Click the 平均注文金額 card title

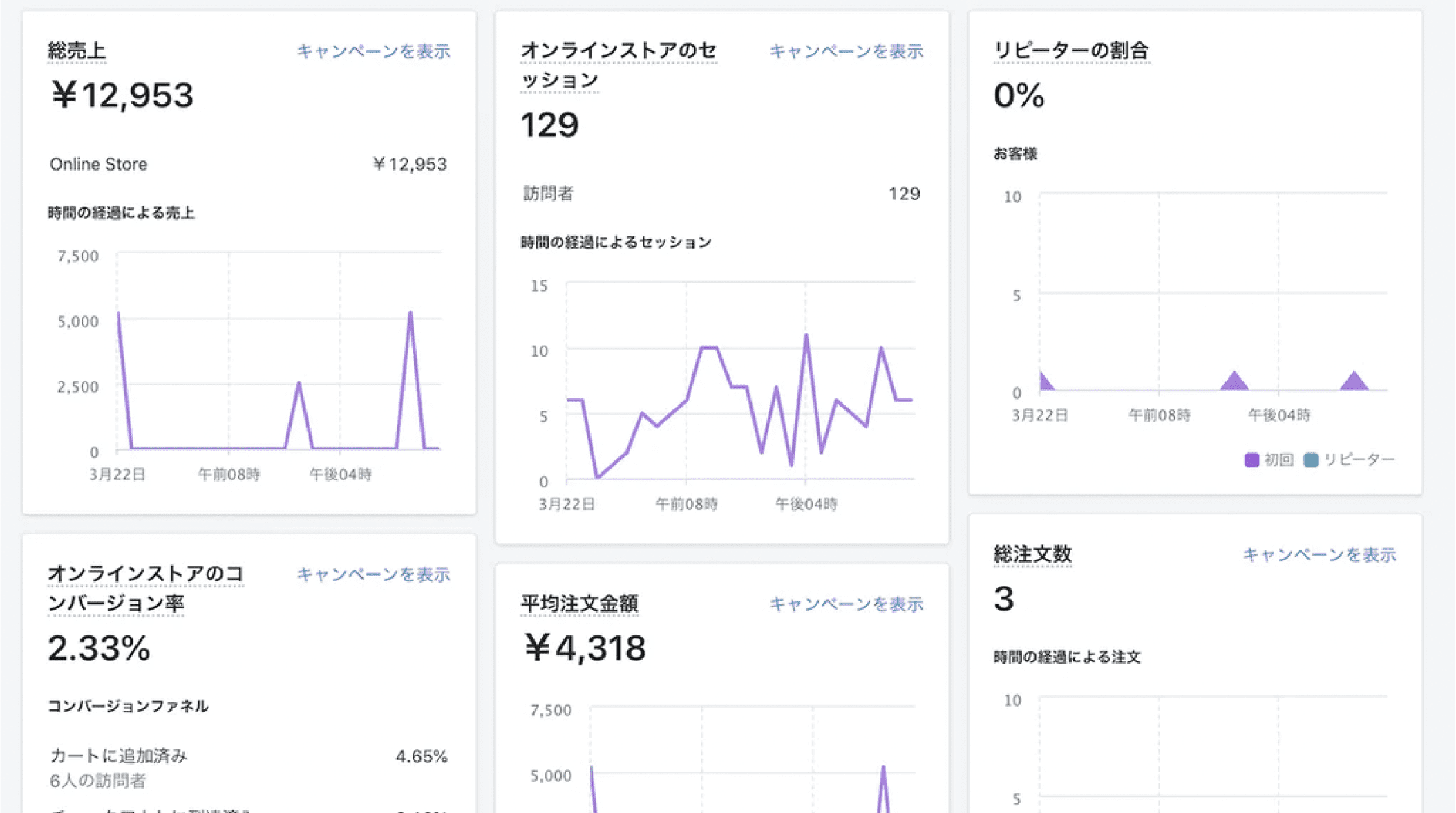click(579, 604)
